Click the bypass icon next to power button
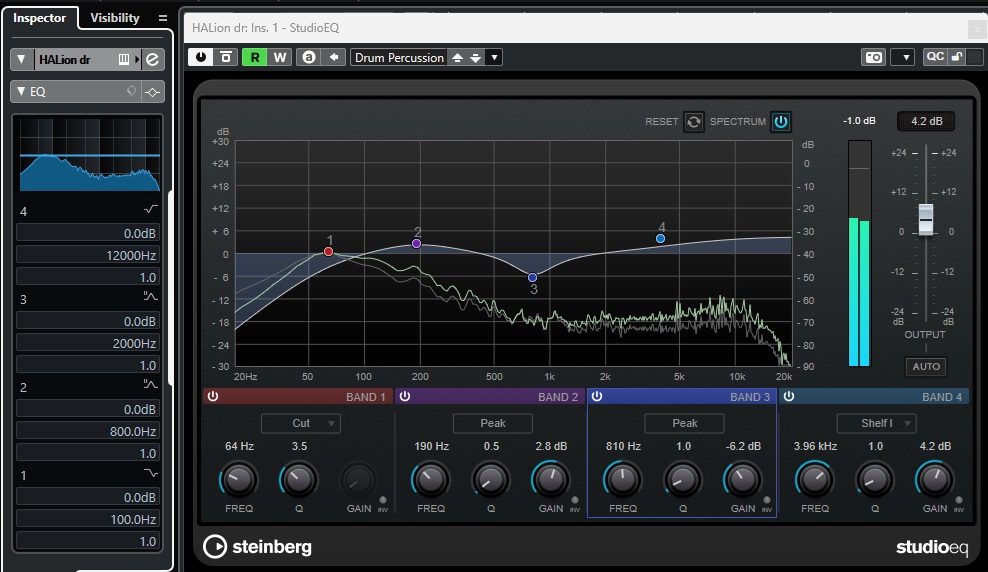 pos(226,58)
